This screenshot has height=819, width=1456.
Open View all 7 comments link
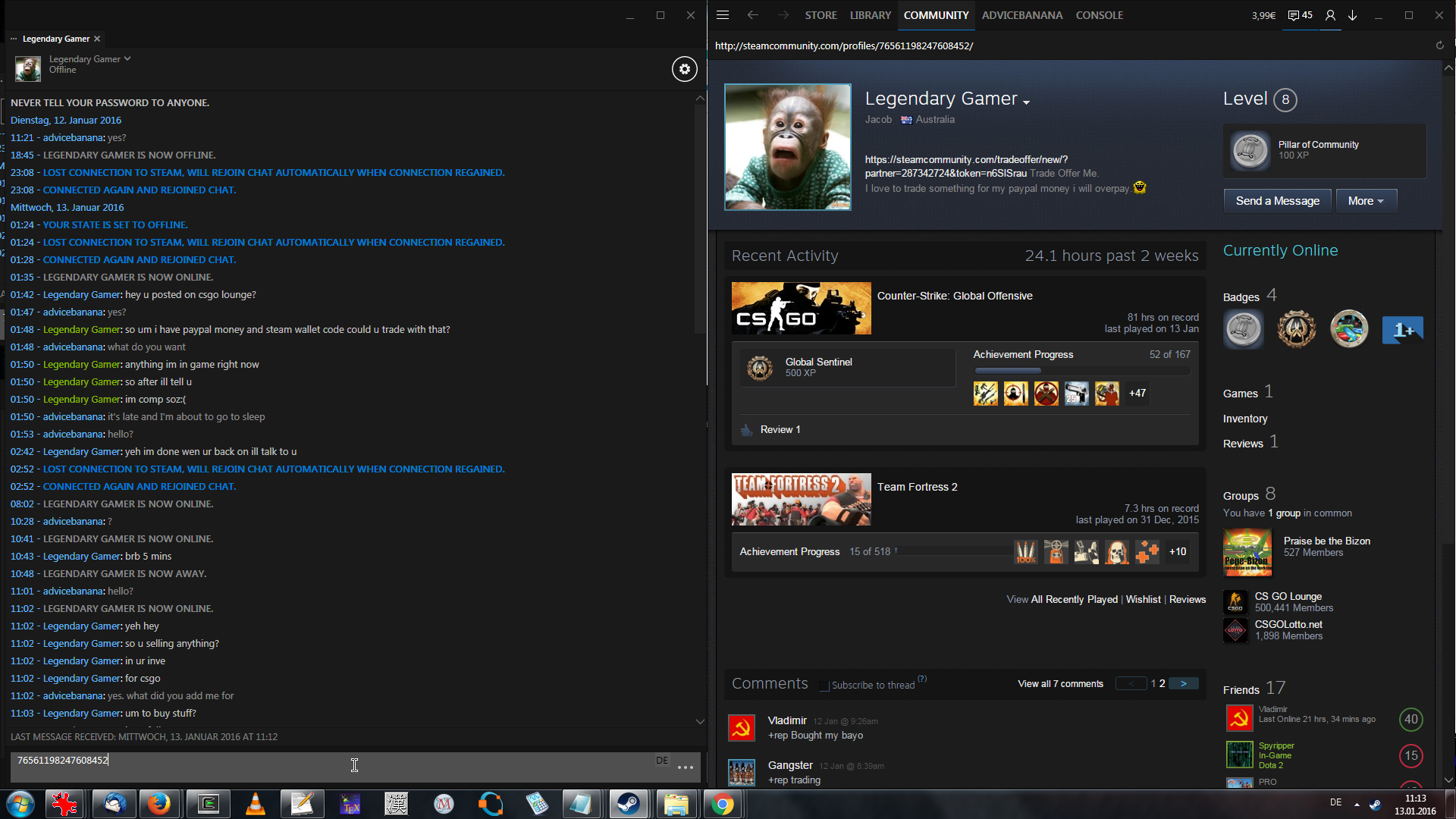click(1060, 684)
